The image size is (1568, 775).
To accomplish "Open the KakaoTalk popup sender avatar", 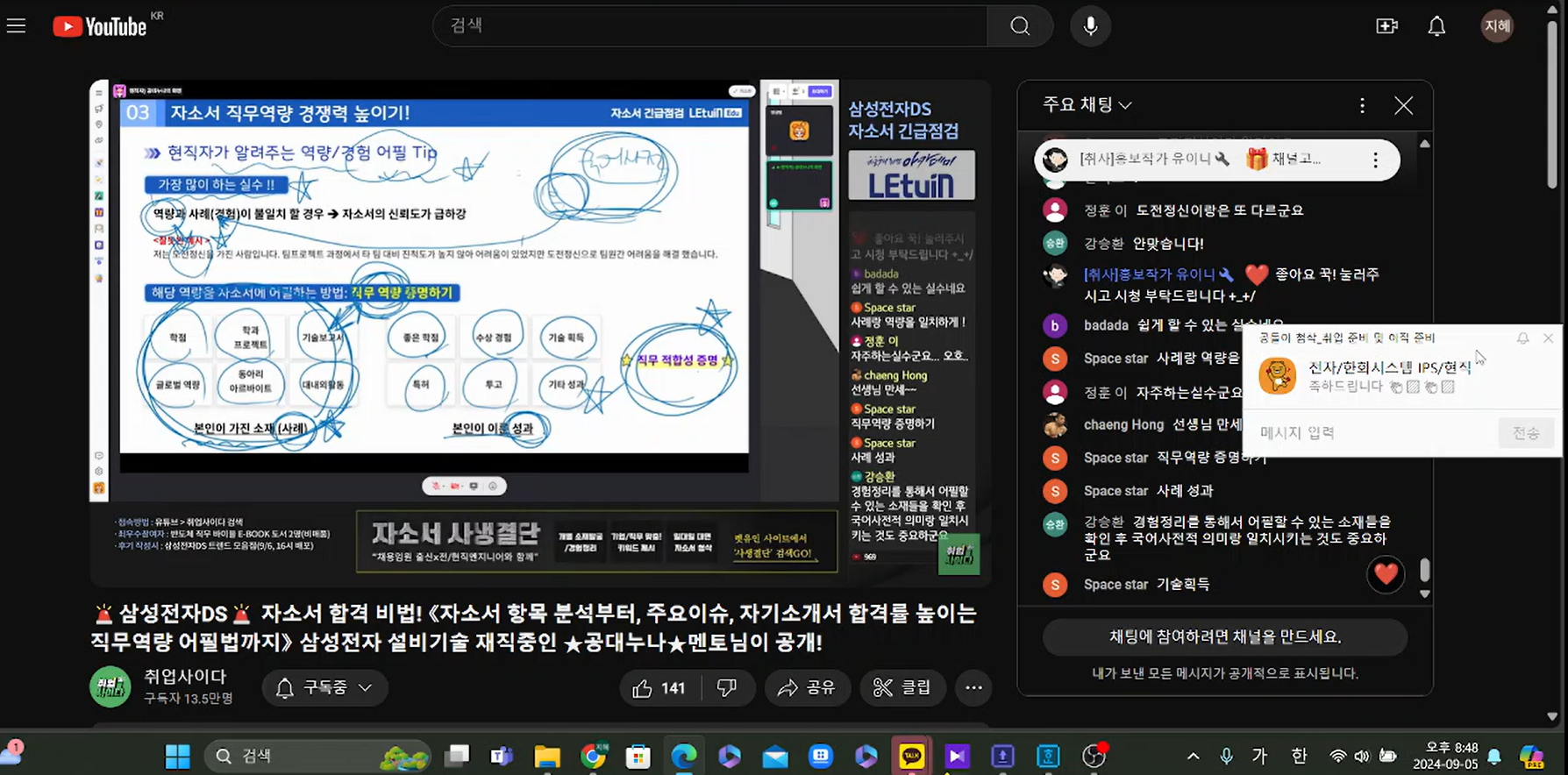I will (1277, 376).
